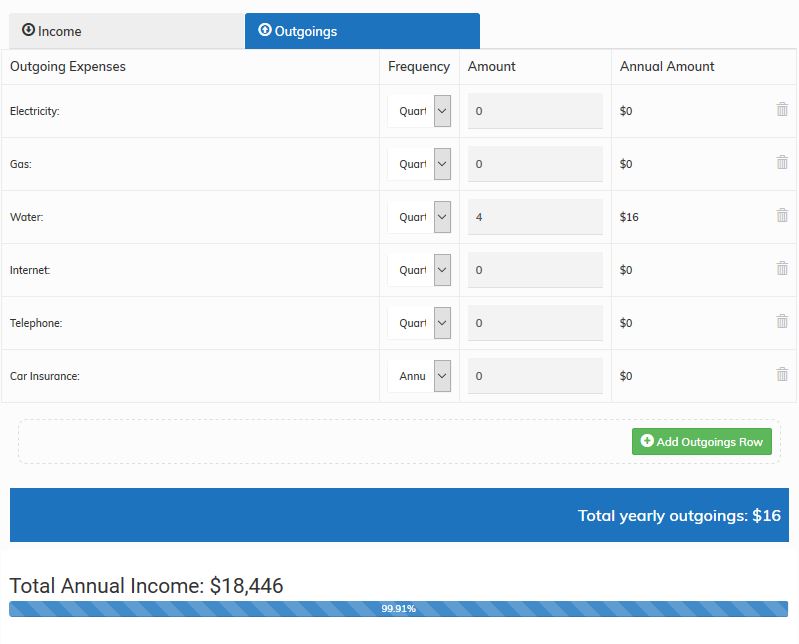The width and height of the screenshot is (799, 644).
Task: Click the Water: row label
Action: pyautogui.click(x=26, y=217)
